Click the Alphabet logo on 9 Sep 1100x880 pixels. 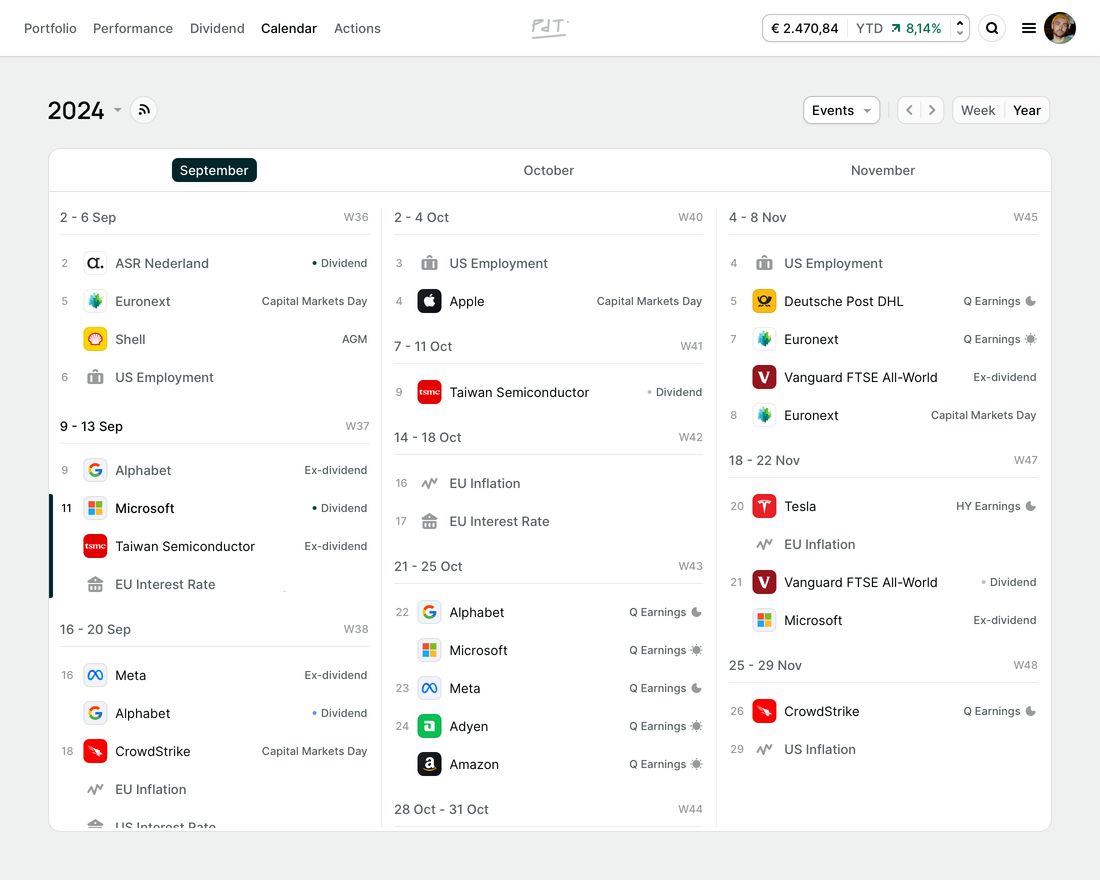[95, 470]
